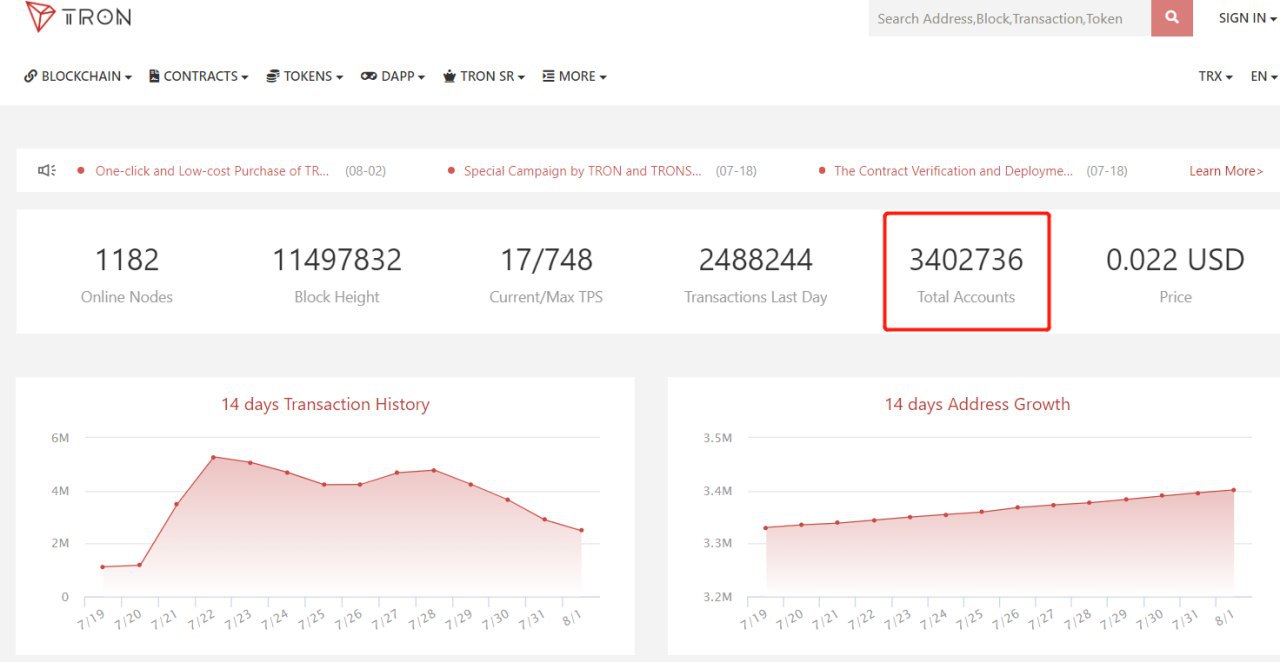This screenshot has width=1280, height=662.
Task: Click the 7/22 peak point in Transaction History
Action: click(x=213, y=457)
